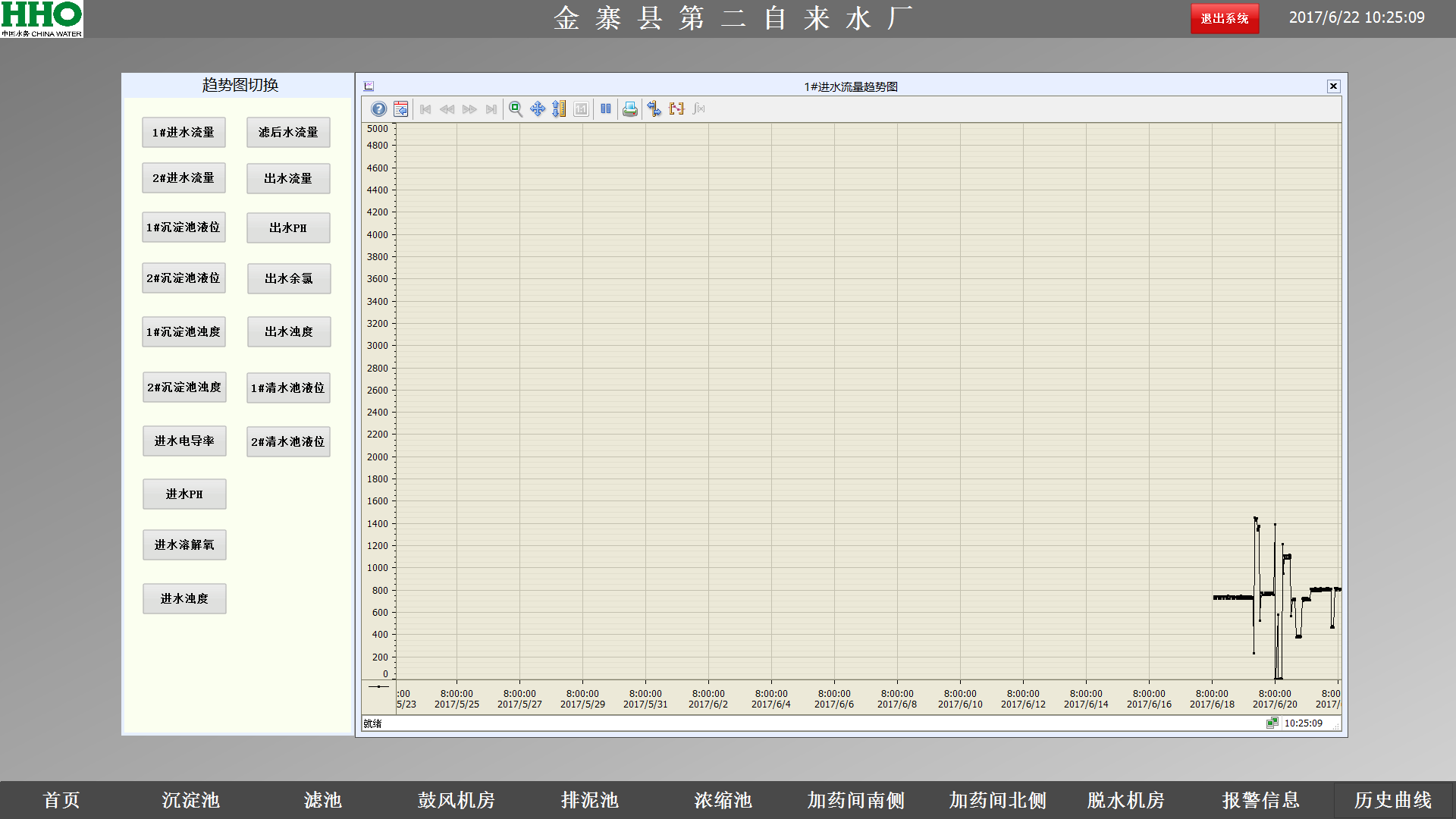Open the 出水浊度 trend
This screenshot has width=1456, height=819.
pos(289,331)
